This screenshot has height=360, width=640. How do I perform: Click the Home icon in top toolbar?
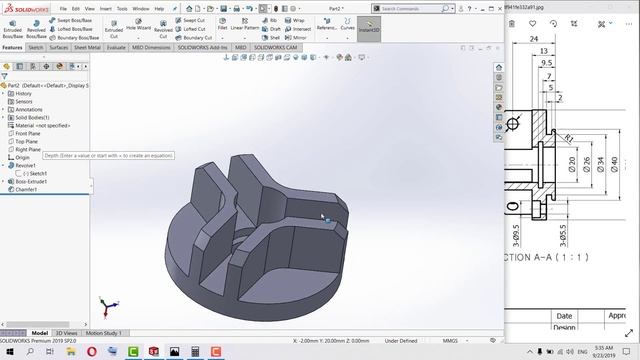pos(189,9)
